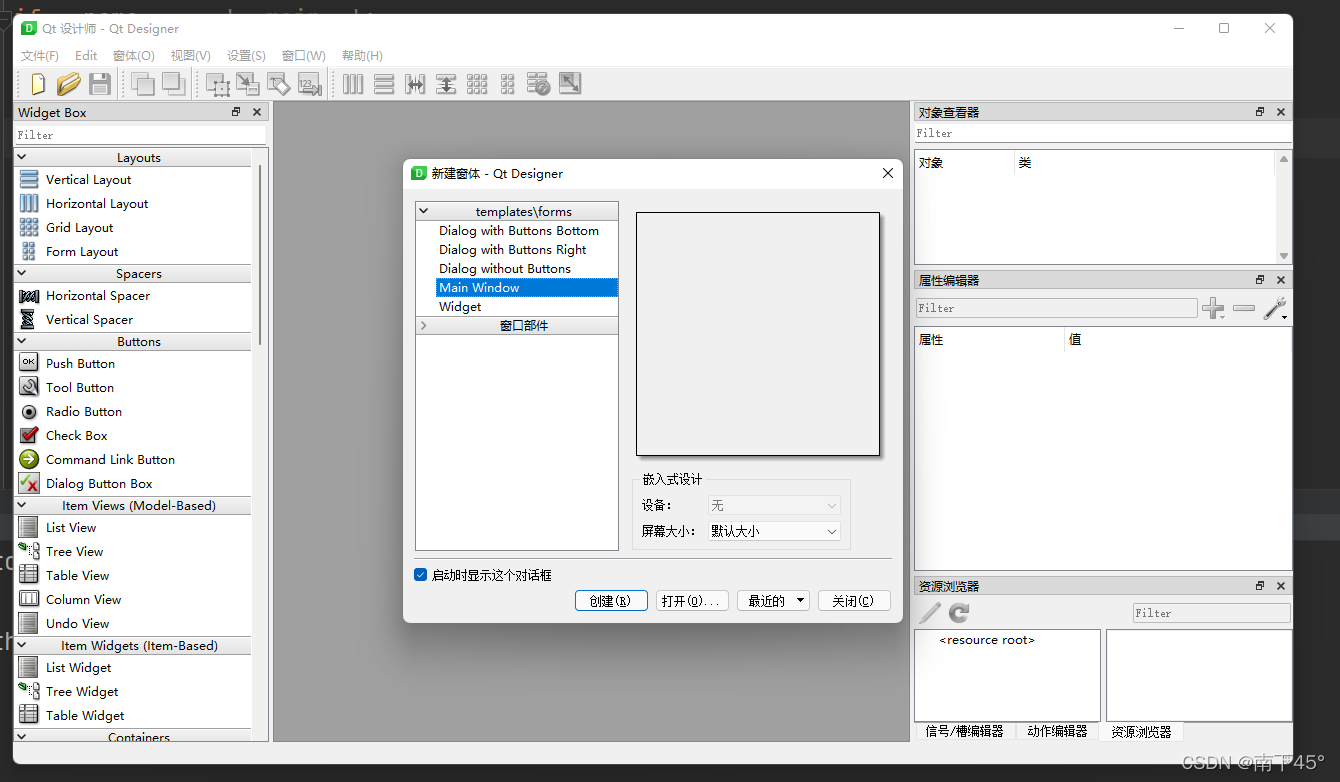Collapse the Buttons category in Widget Box
Viewport: 1340px width, 782px height.
22,341
